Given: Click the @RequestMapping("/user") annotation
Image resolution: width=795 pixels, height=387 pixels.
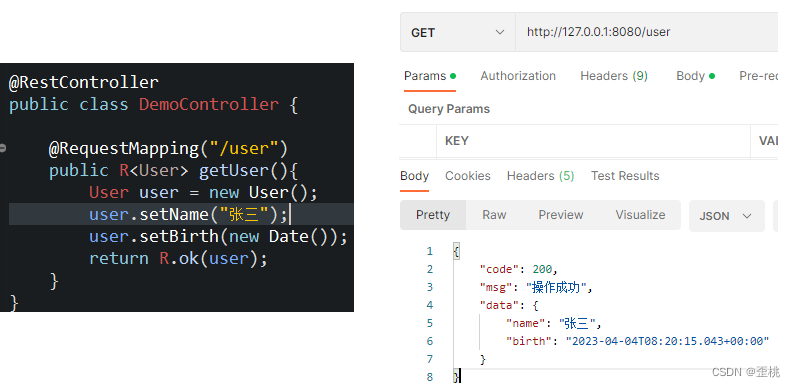Looking at the screenshot, I should pyautogui.click(x=168, y=149).
